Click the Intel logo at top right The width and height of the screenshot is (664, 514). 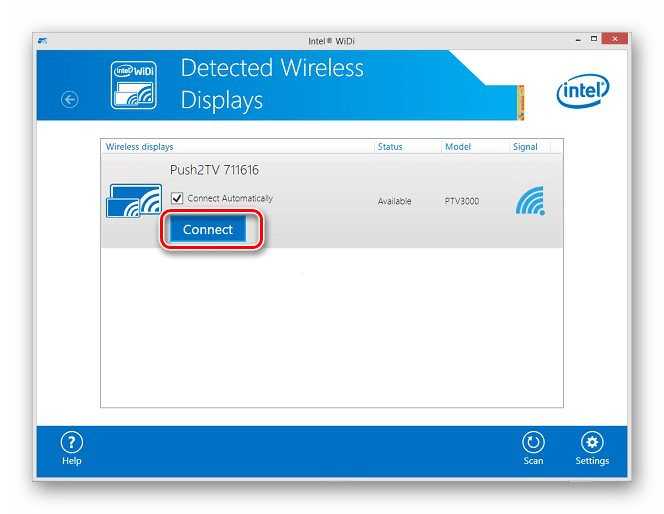583,91
